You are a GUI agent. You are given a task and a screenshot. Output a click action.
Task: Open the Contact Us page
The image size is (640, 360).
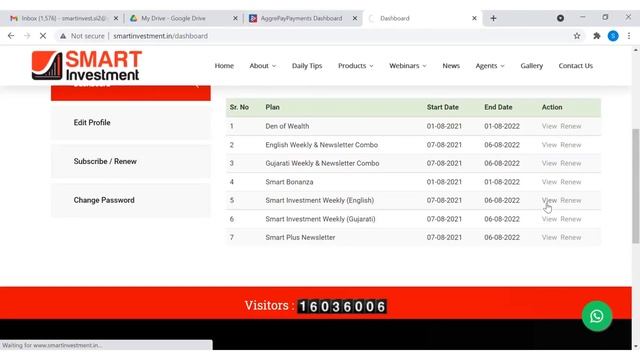click(576, 66)
